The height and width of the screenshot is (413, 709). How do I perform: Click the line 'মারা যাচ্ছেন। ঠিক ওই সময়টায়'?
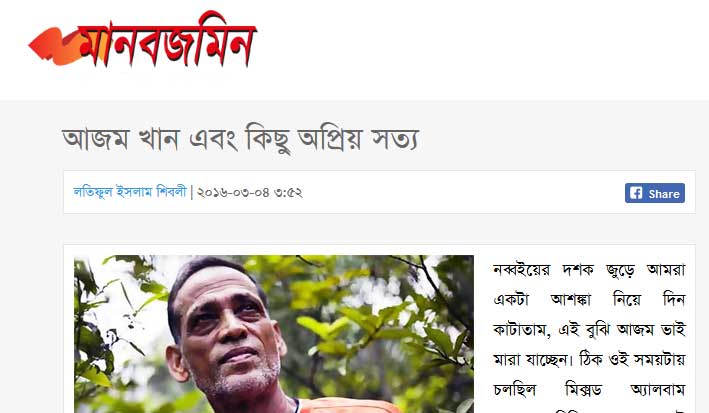pos(589,360)
